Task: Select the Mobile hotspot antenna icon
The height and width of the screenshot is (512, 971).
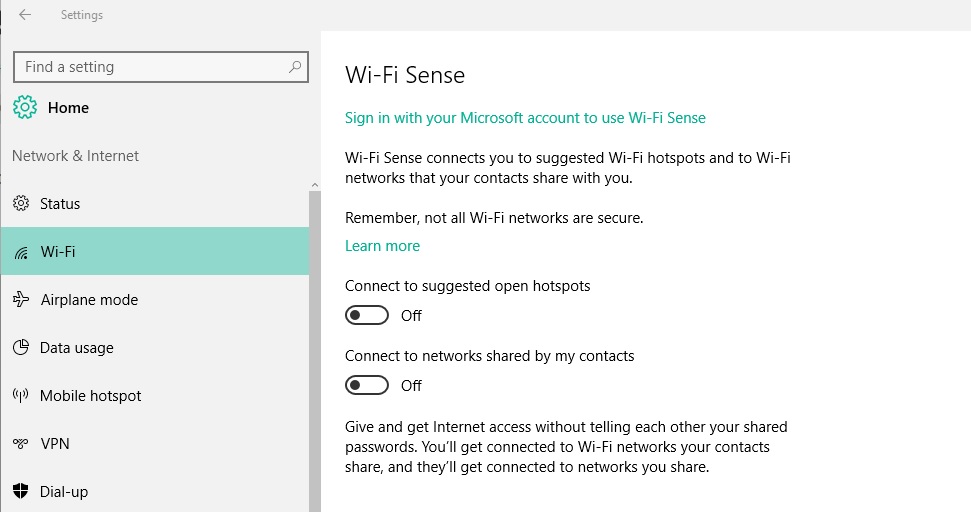Action: (21, 396)
